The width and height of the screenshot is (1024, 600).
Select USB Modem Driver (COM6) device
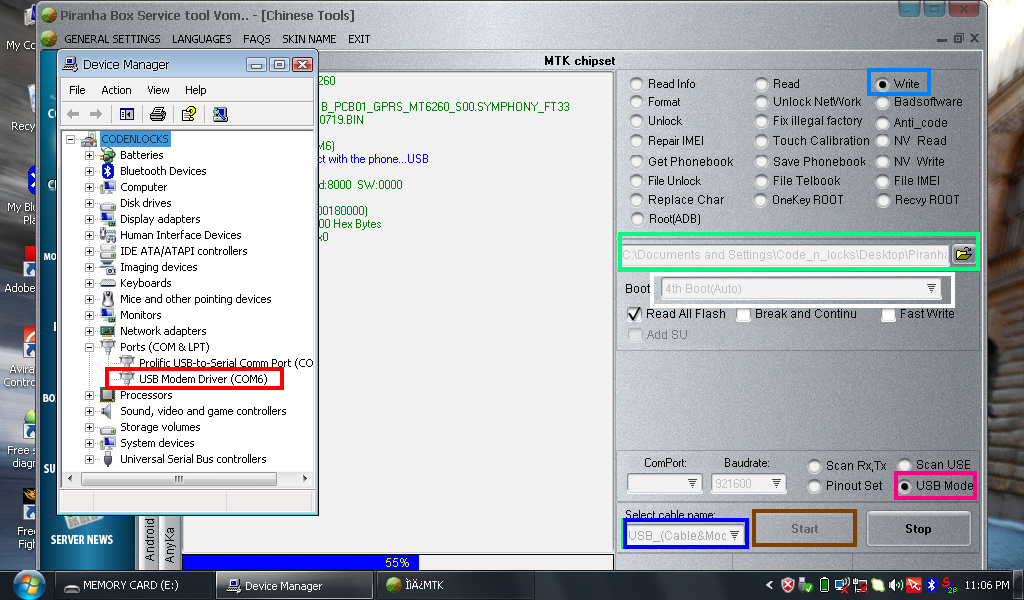200,379
